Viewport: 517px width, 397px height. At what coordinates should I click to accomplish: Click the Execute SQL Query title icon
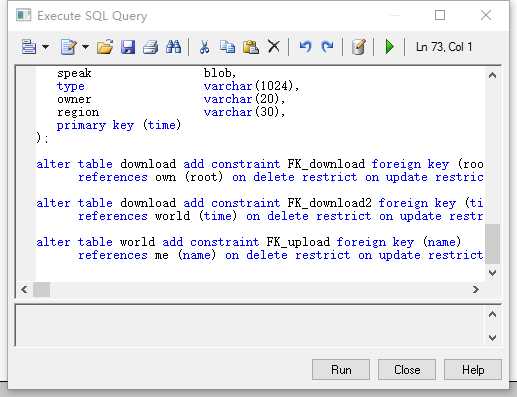[x=24, y=15]
